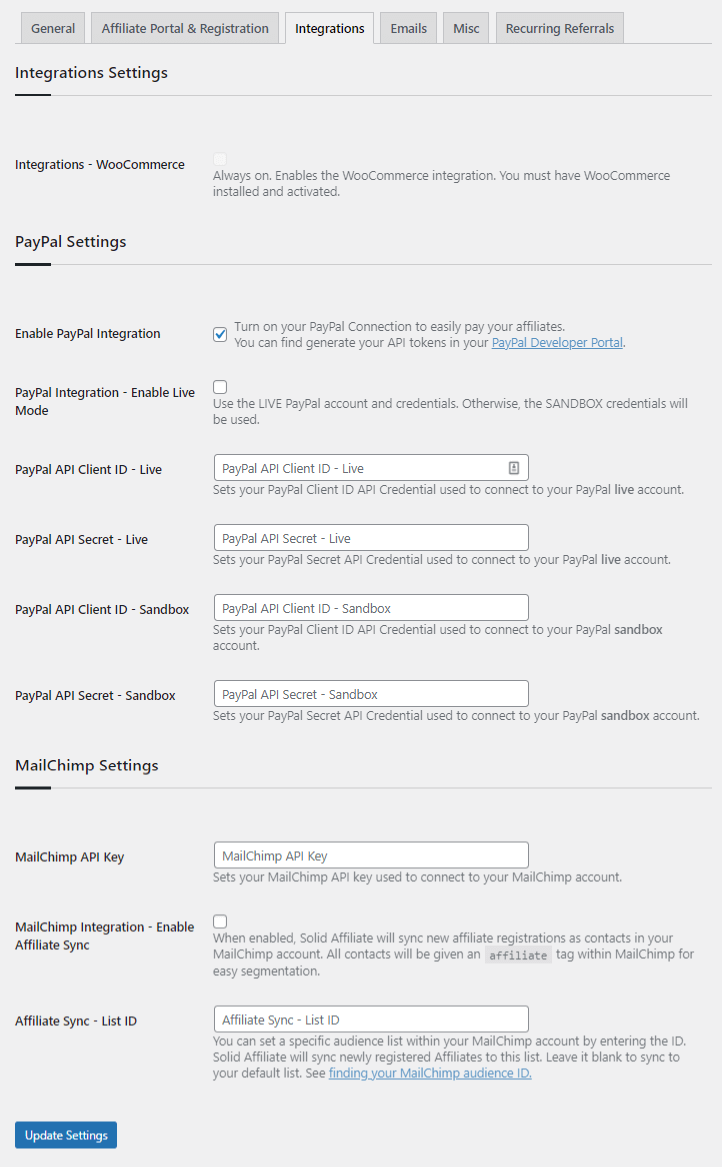The width and height of the screenshot is (722, 1167).
Task: Focus the PayPal API Secret - Live field
Action: [370, 537]
